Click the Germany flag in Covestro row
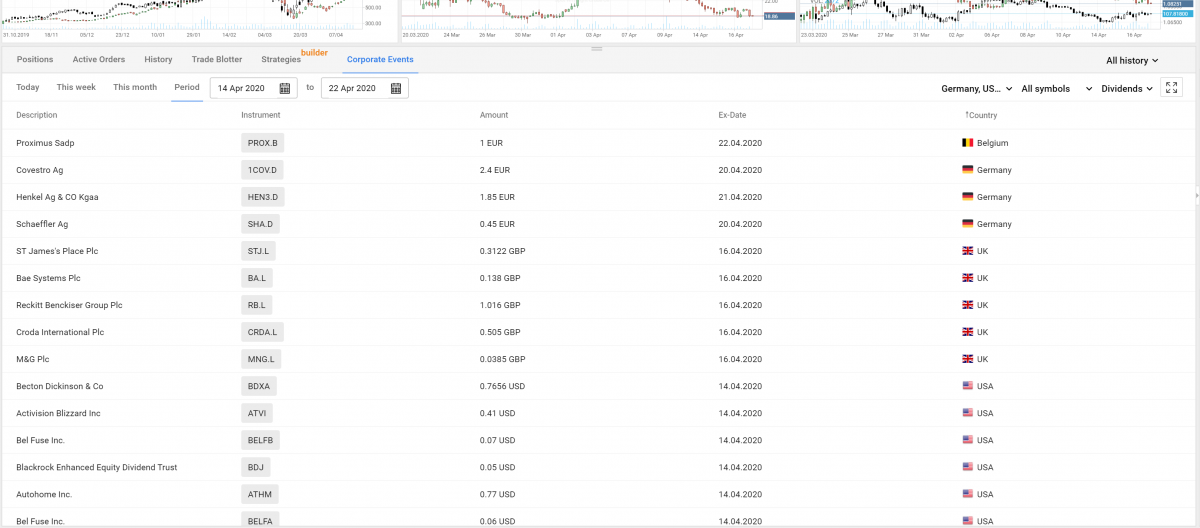The height and width of the screenshot is (528, 1200). pyautogui.click(x=967, y=170)
